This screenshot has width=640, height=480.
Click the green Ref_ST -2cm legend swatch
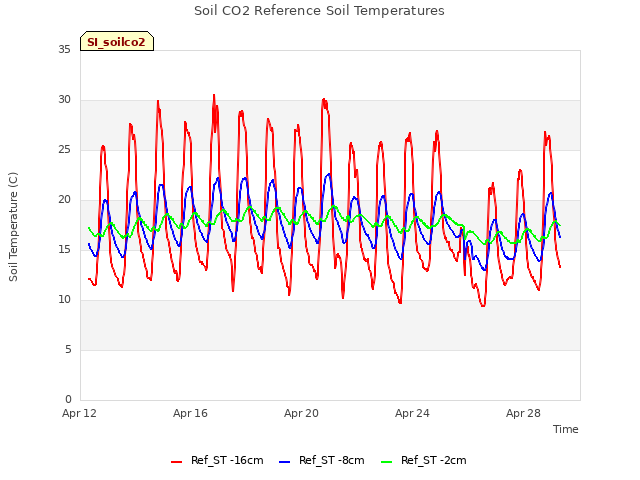tap(386, 462)
